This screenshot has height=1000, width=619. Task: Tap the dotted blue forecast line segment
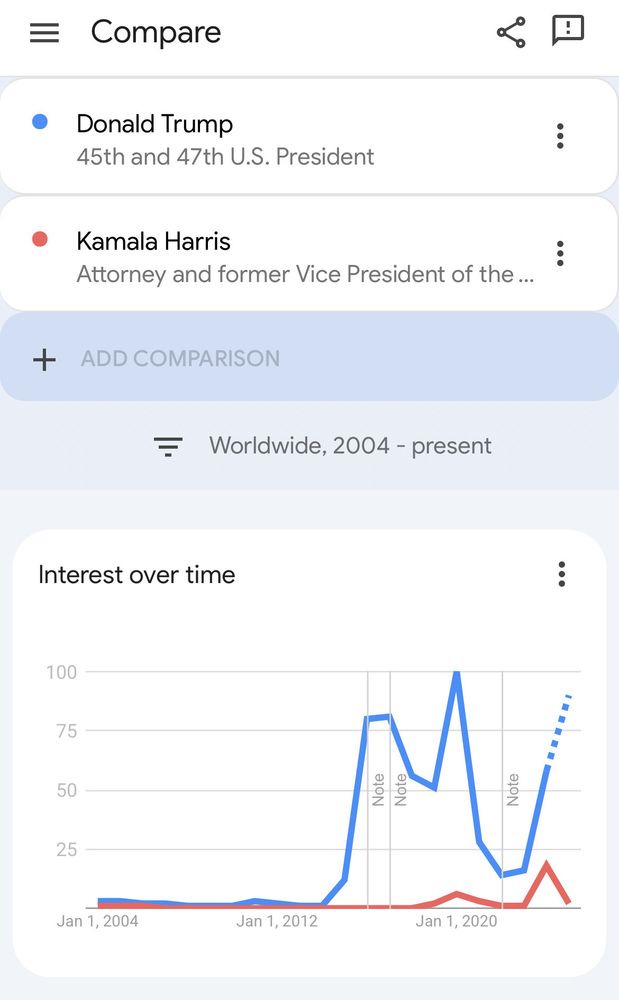coord(558,729)
